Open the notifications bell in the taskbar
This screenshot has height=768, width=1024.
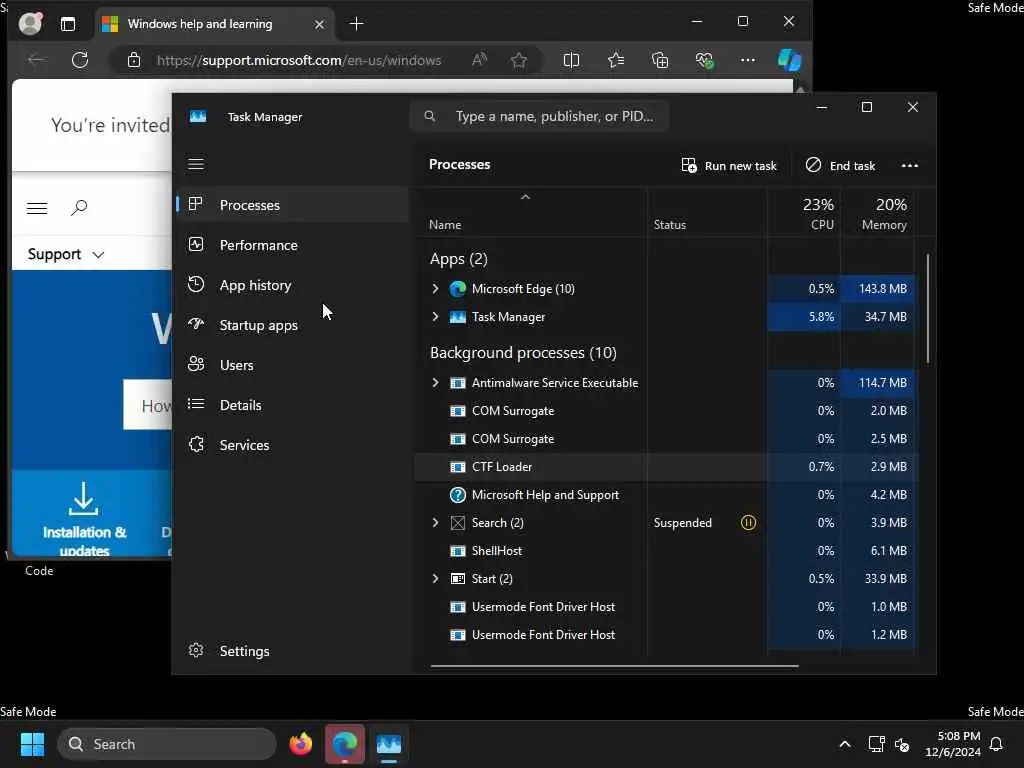997,744
